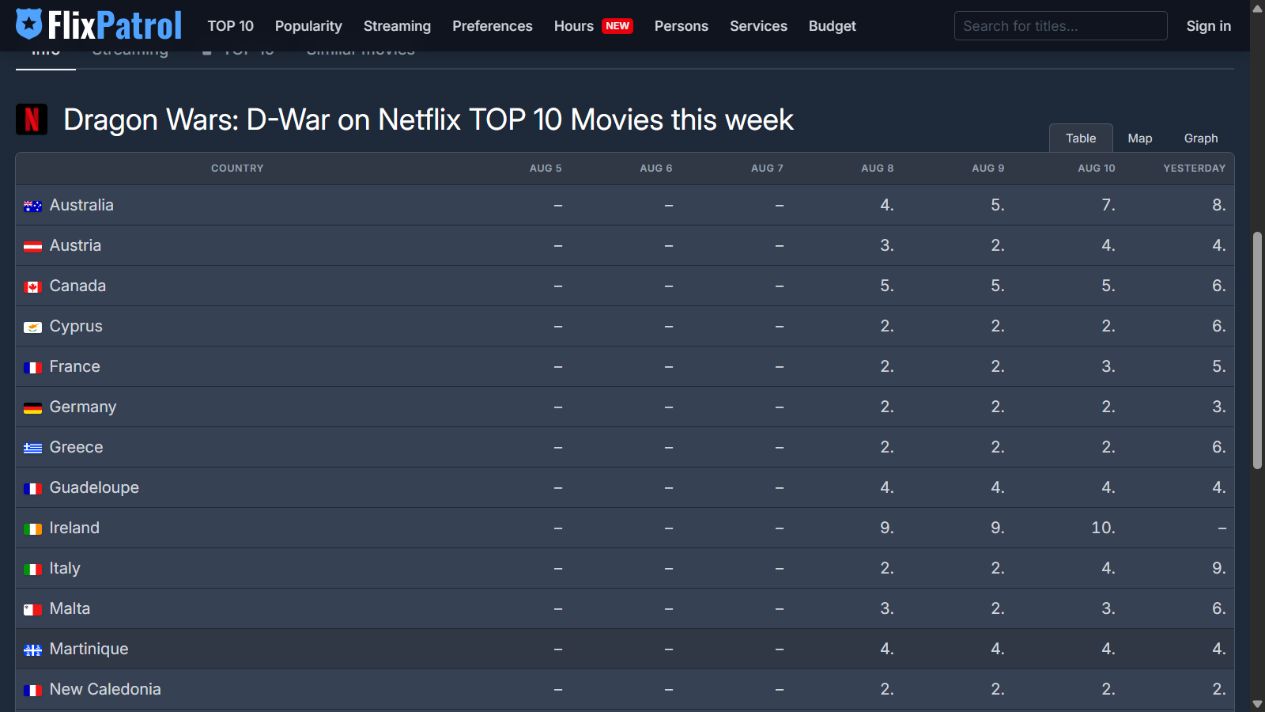Image resolution: width=1265 pixels, height=712 pixels.
Task: Click the YESTERDAY column header
Action: coord(1194,168)
